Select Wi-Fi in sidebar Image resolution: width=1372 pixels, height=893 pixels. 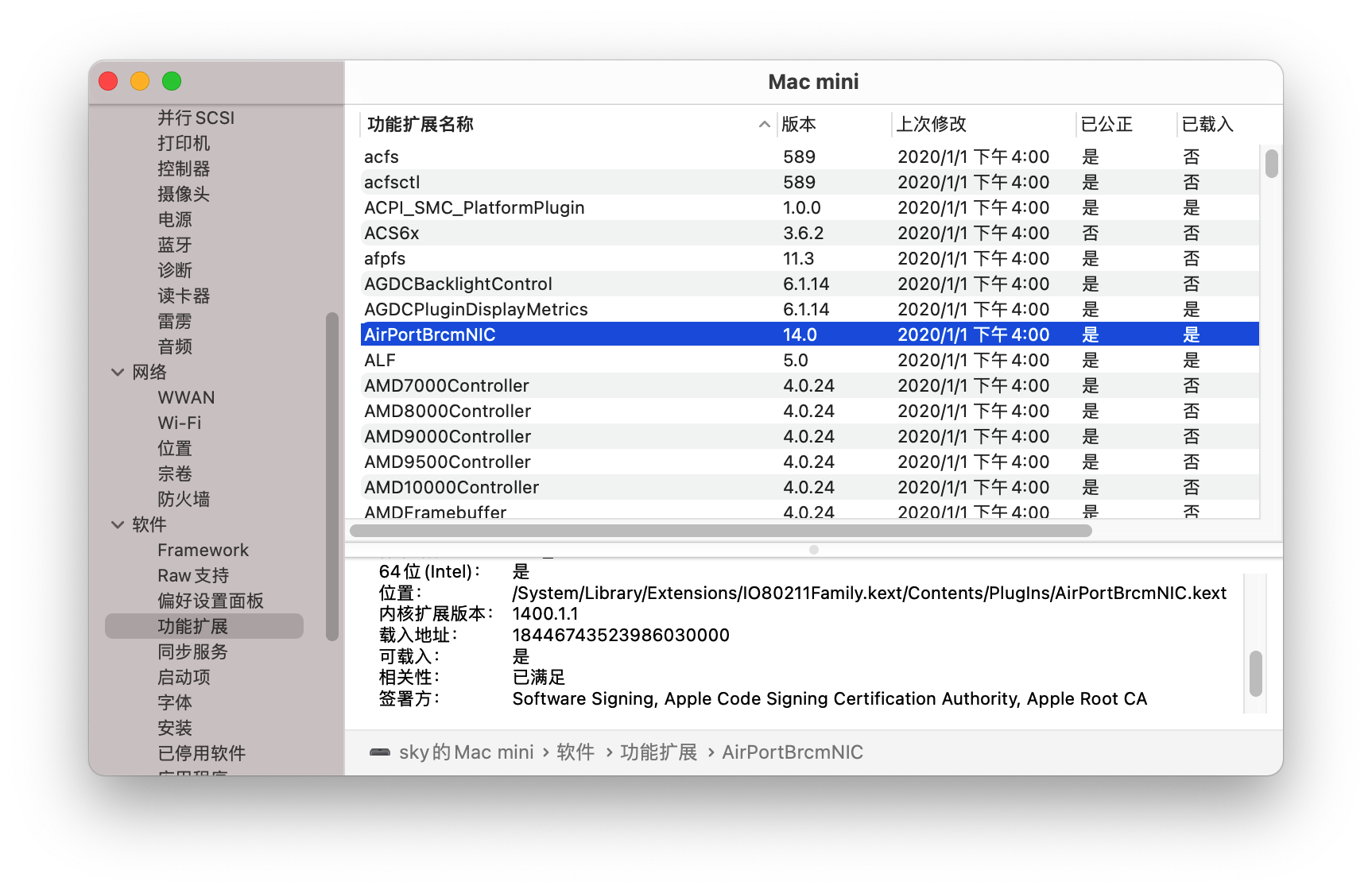(x=180, y=423)
